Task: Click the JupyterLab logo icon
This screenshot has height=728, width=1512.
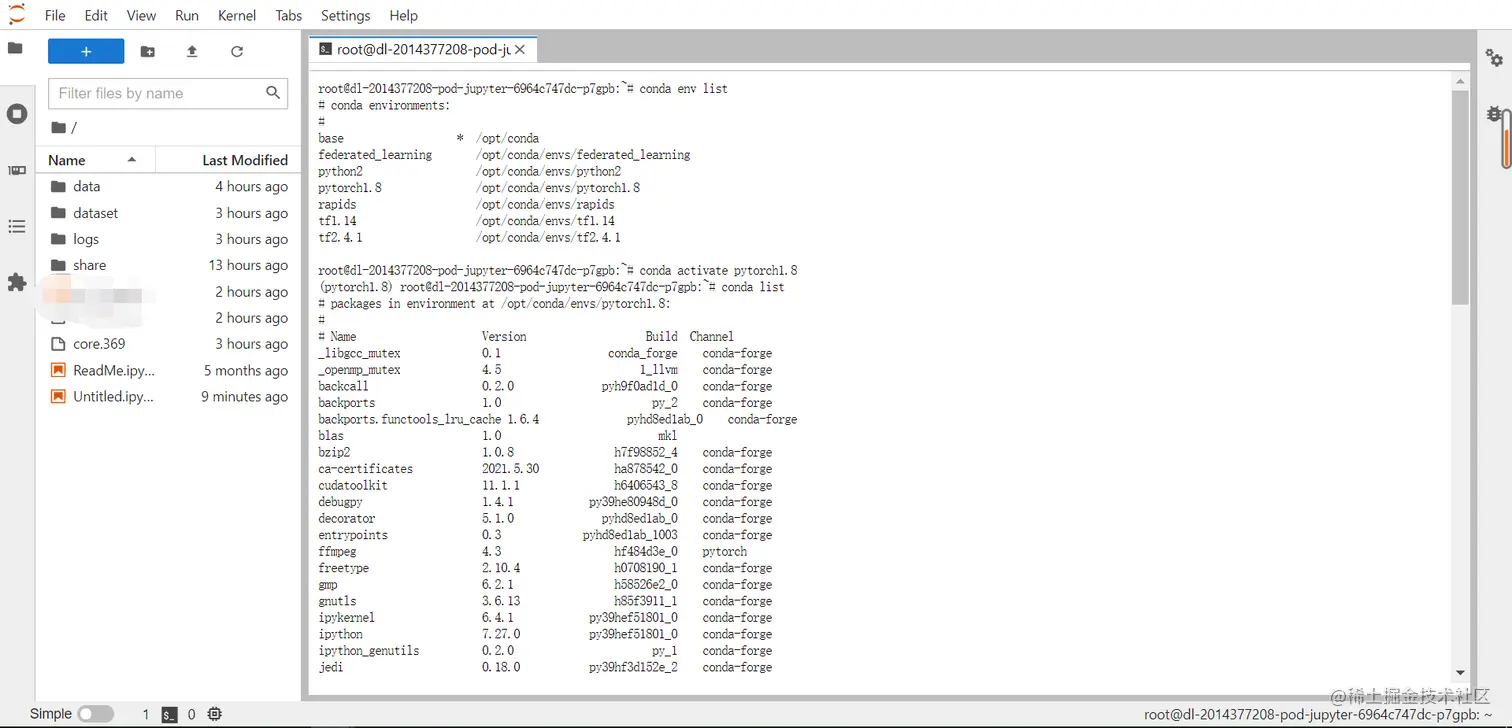Action: tap(17, 13)
